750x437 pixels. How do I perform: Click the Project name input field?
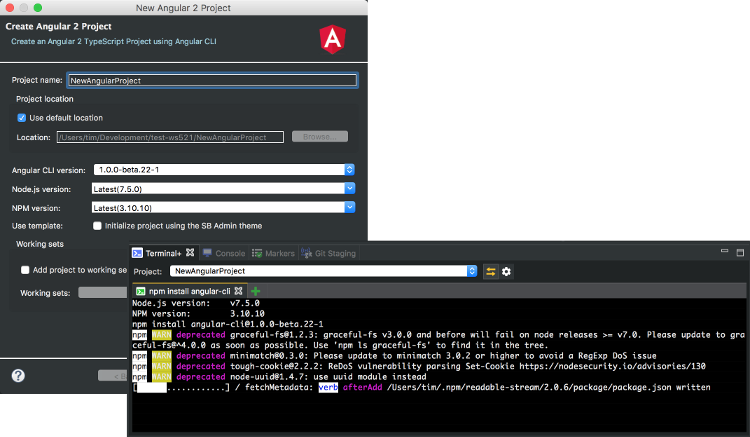(x=212, y=80)
